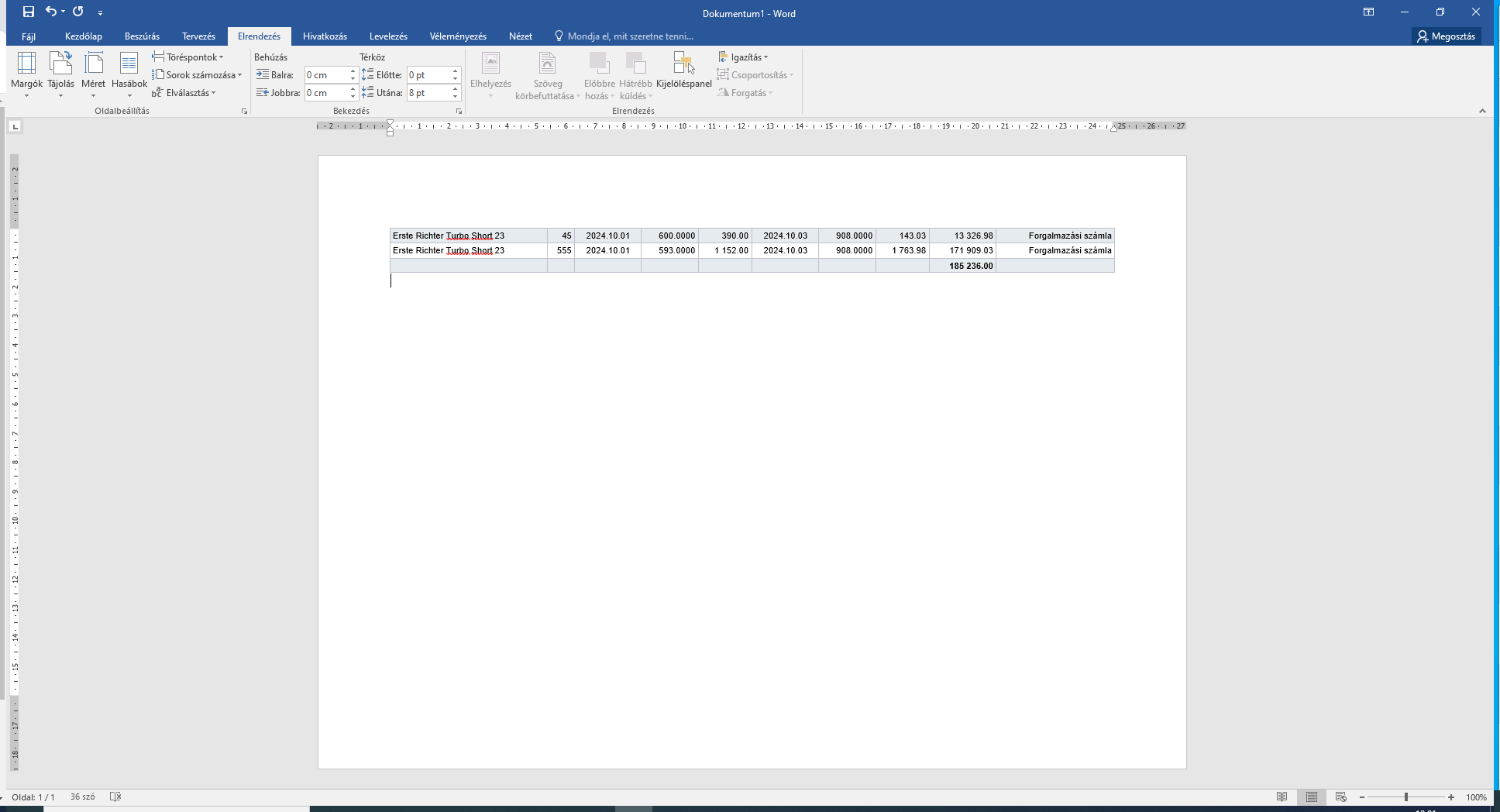The width and height of the screenshot is (1500, 812).
Task: Click the zoom out minus button
Action: 1362,797
